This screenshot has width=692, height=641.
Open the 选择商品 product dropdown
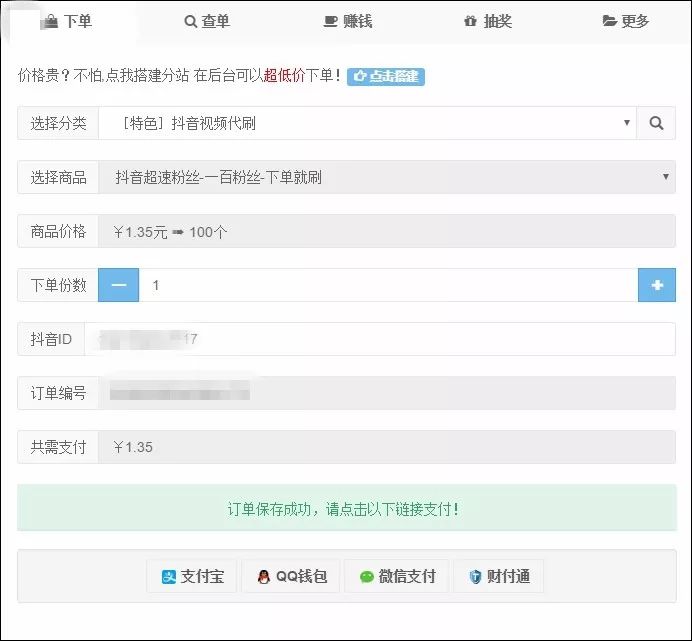(x=386, y=177)
